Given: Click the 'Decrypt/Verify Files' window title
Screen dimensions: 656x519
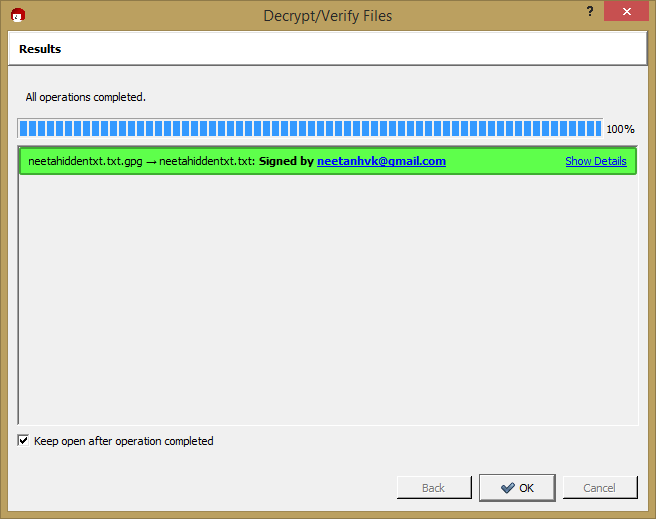Looking at the screenshot, I should click(x=327, y=15).
